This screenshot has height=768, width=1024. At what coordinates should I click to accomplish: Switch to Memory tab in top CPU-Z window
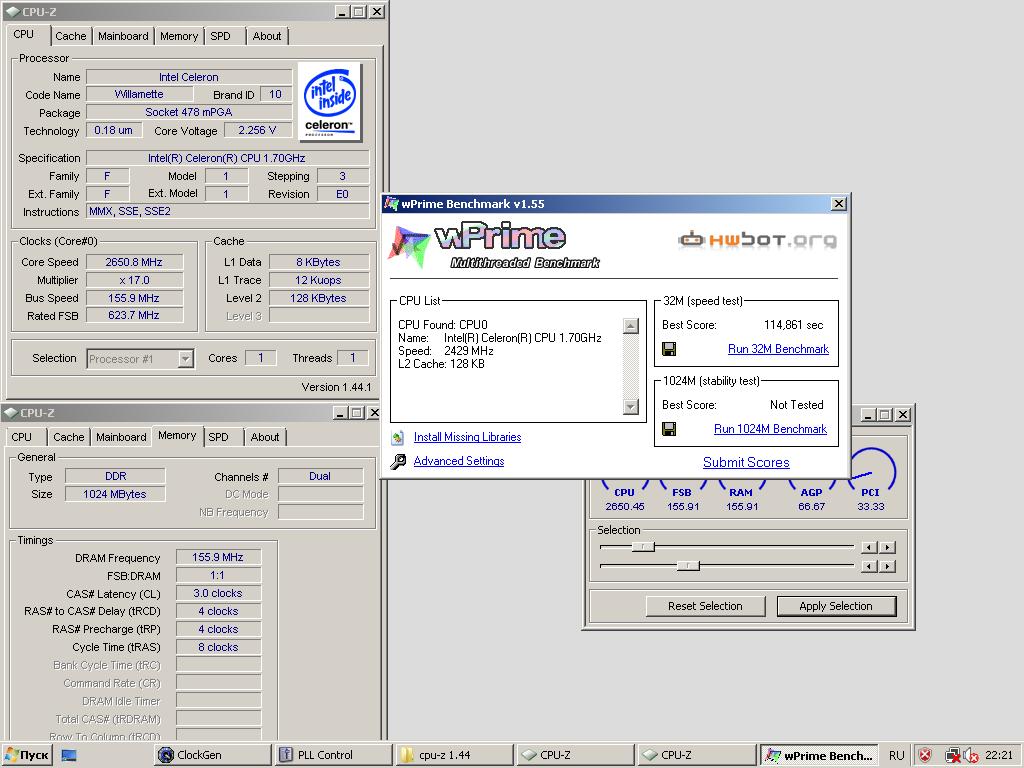(x=179, y=36)
